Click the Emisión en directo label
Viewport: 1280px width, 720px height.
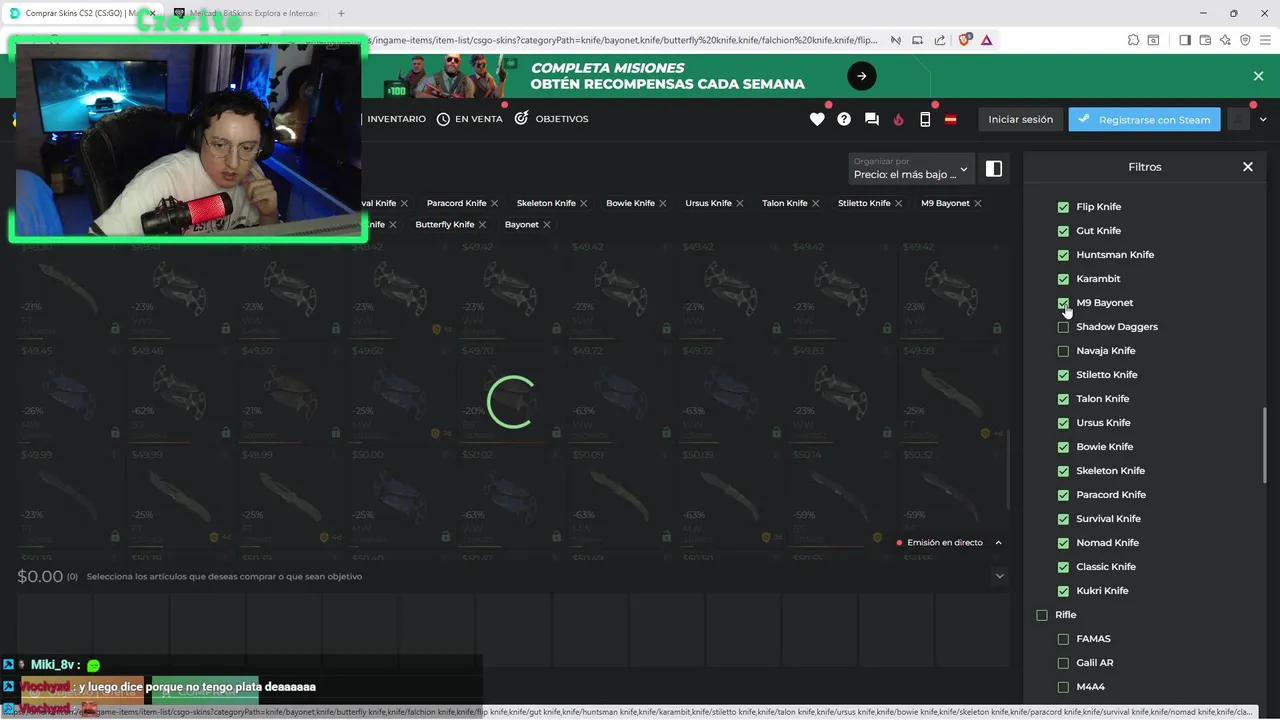(x=945, y=543)
